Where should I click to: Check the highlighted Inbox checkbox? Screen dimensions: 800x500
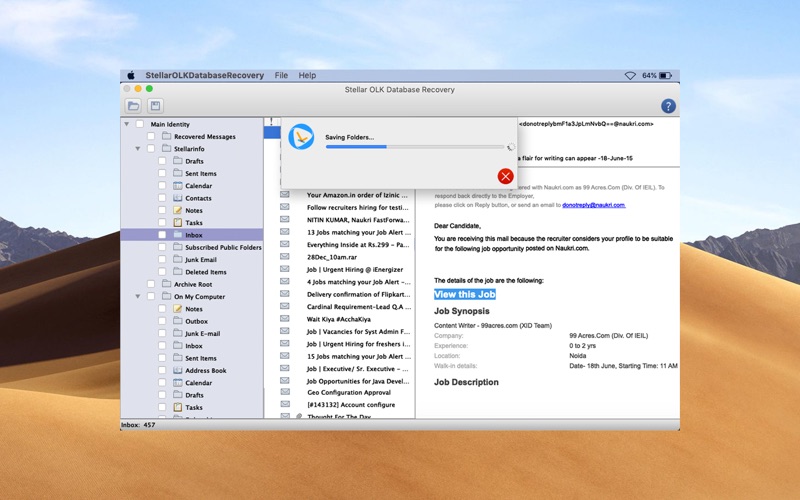(162, 235)
